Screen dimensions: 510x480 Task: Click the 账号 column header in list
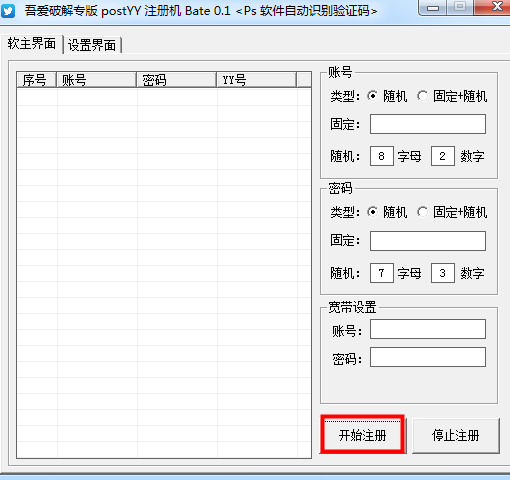click(96, 80)
